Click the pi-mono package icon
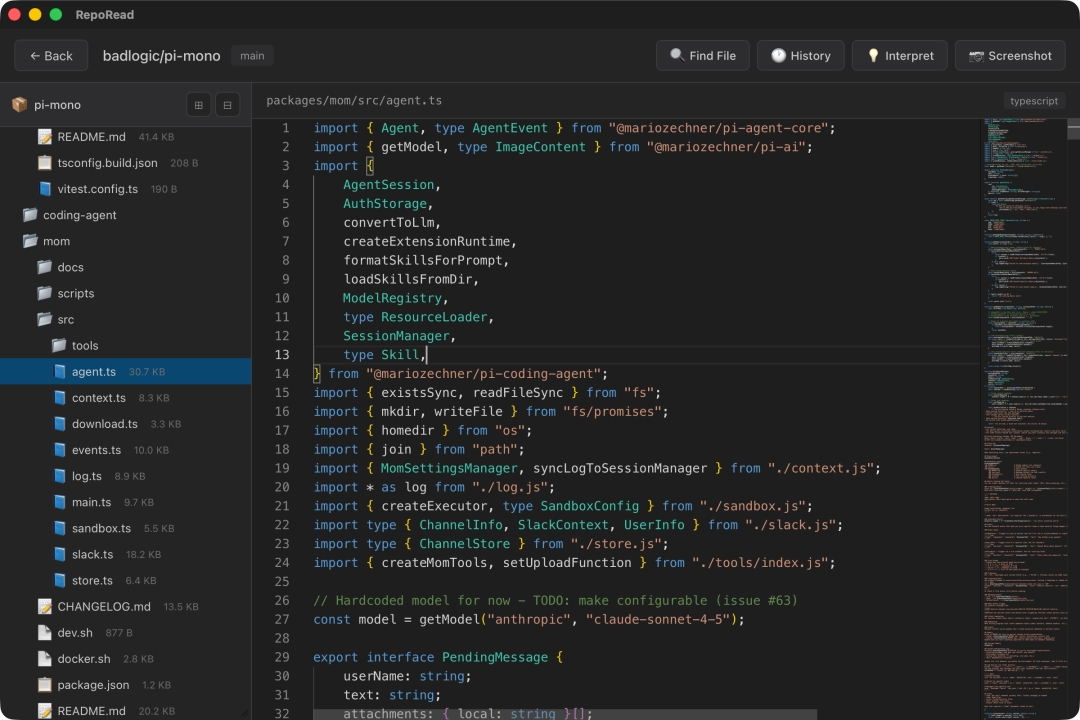Image resolution: width=1080 pixels, height=720 pixels. point(19,105)
